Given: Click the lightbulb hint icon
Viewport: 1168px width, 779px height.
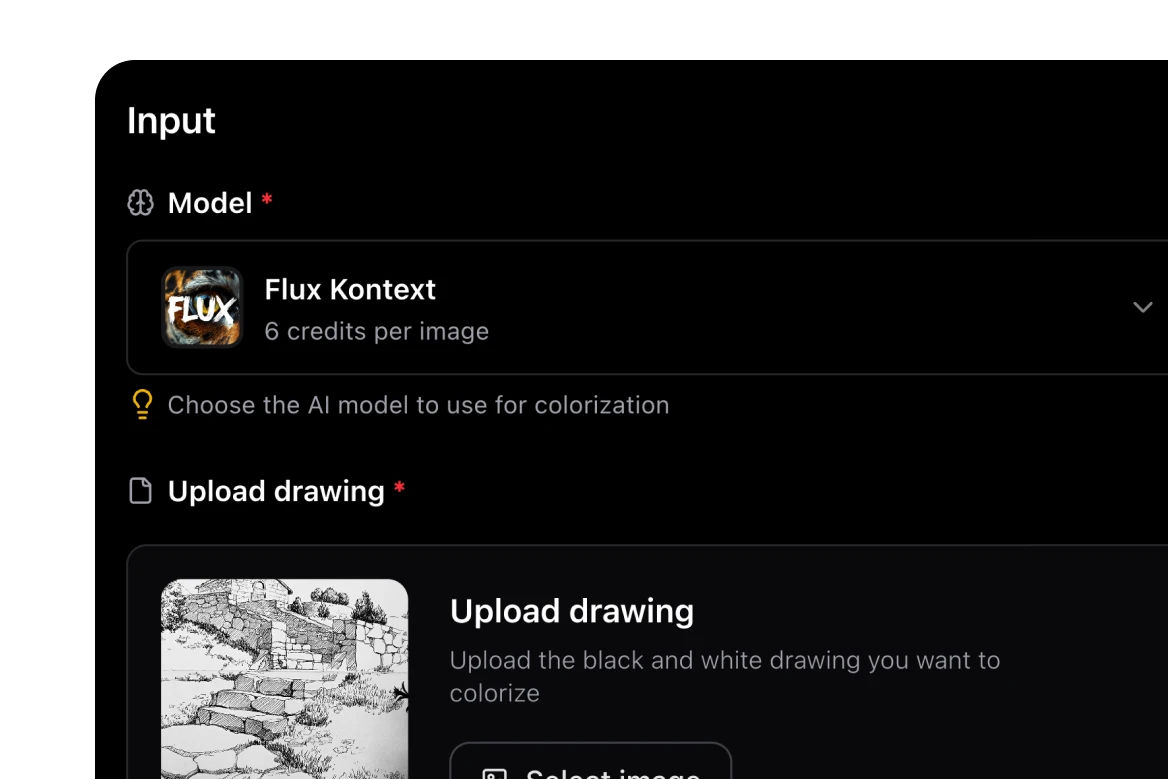Looking at the screenshot, I should [143, 404].
